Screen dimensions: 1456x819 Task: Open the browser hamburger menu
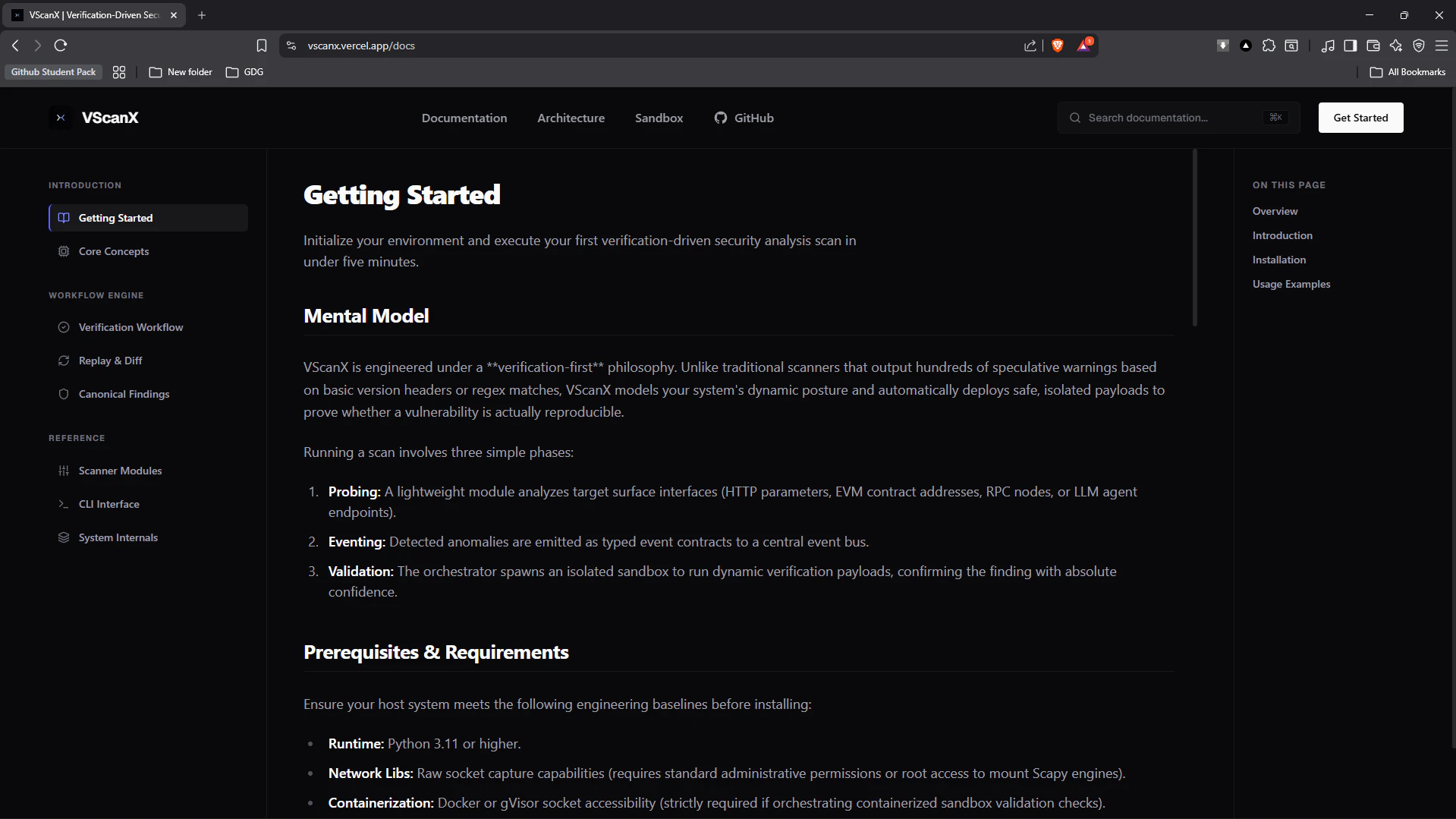coord(1441,46)
